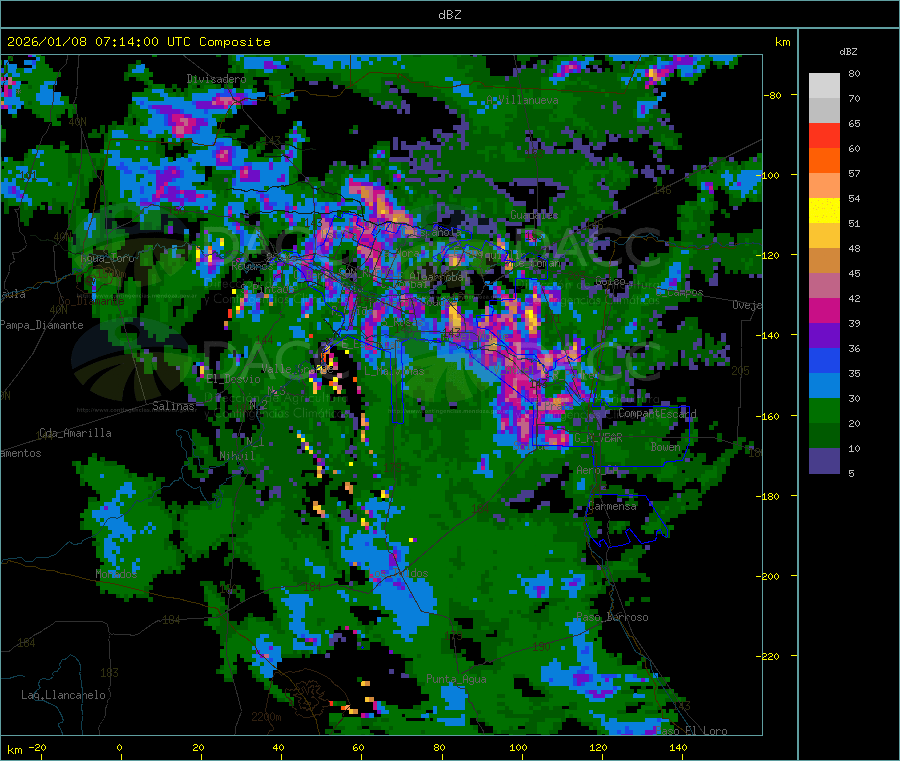Click the 80 value on color scale

pos(854,73)
